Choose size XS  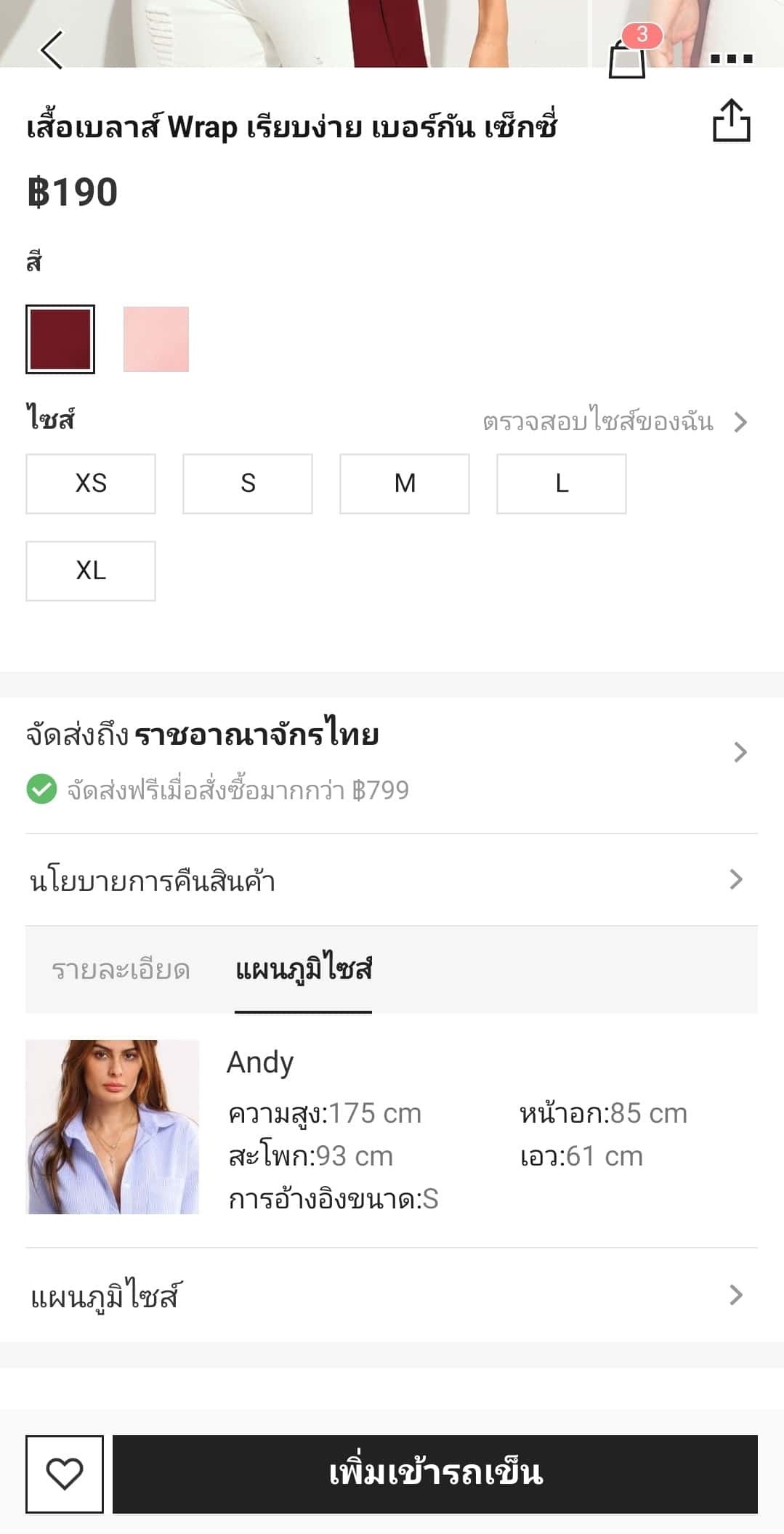[x=91, y=484]
